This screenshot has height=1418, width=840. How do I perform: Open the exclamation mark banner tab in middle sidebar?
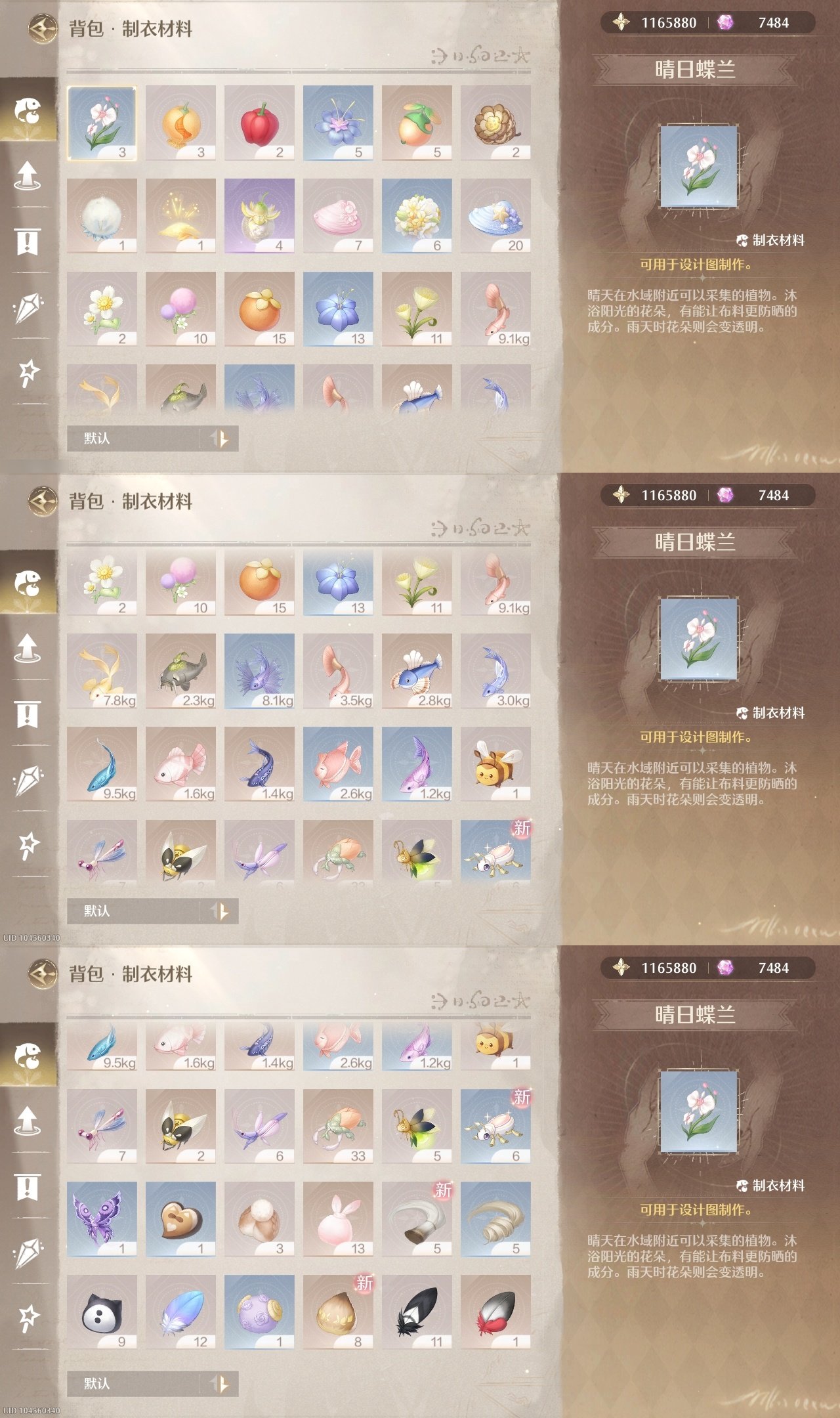(x=28, y=714)
